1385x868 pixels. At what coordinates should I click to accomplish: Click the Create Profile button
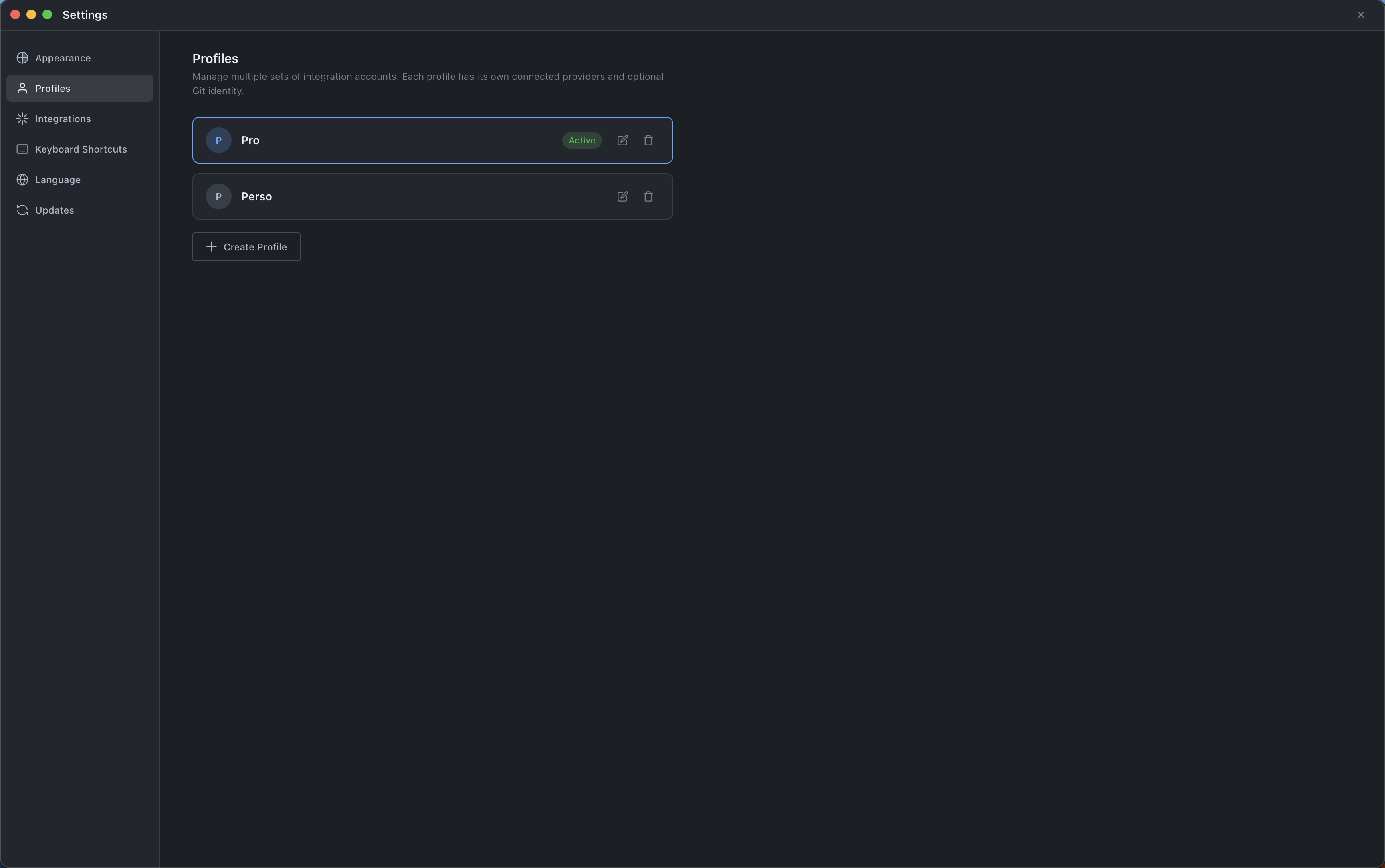point(246,247)
